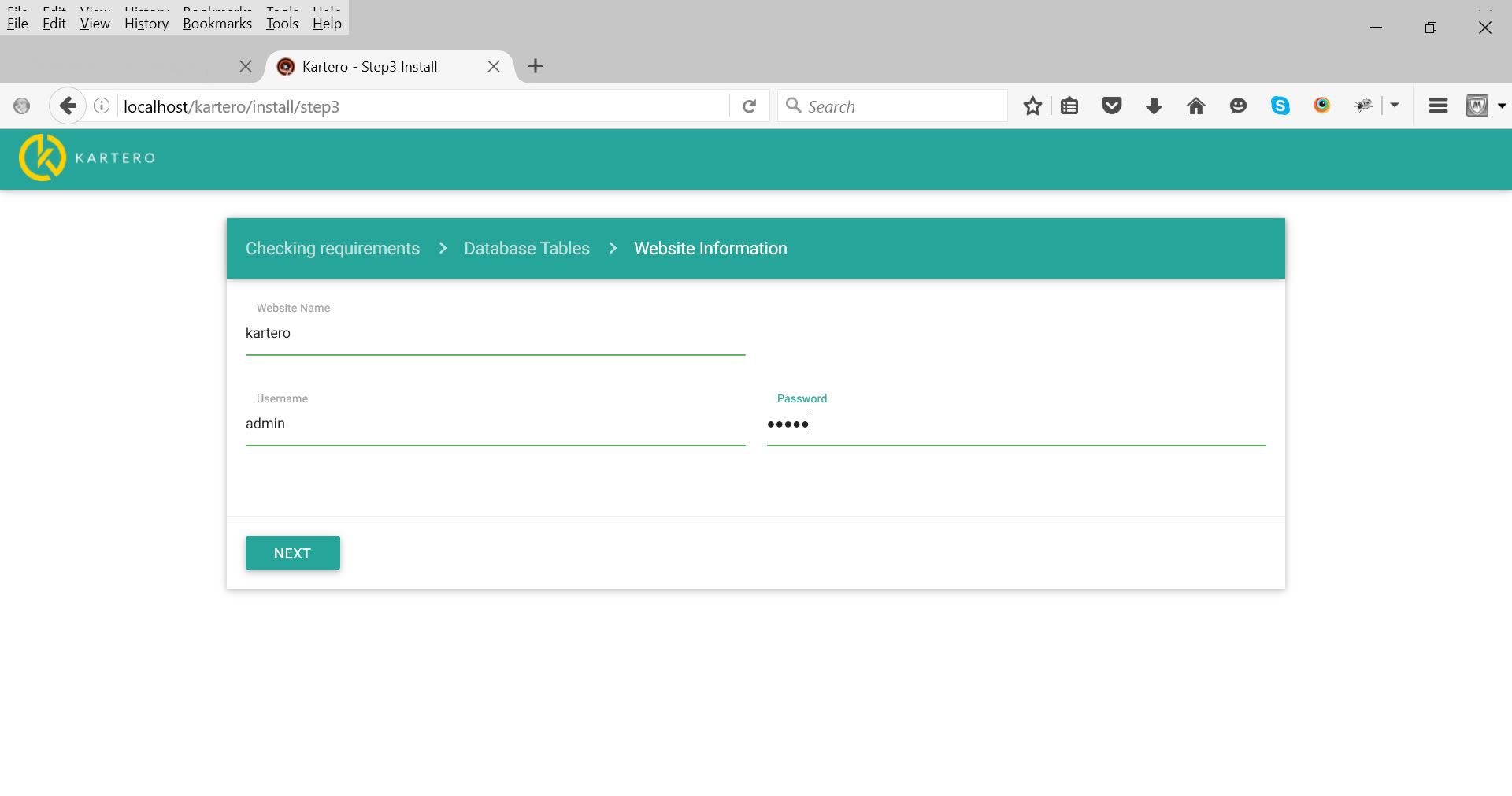The image size is (1512, 796).
Task: Open the bookmarks list icon
Action: pos(1069,106)
